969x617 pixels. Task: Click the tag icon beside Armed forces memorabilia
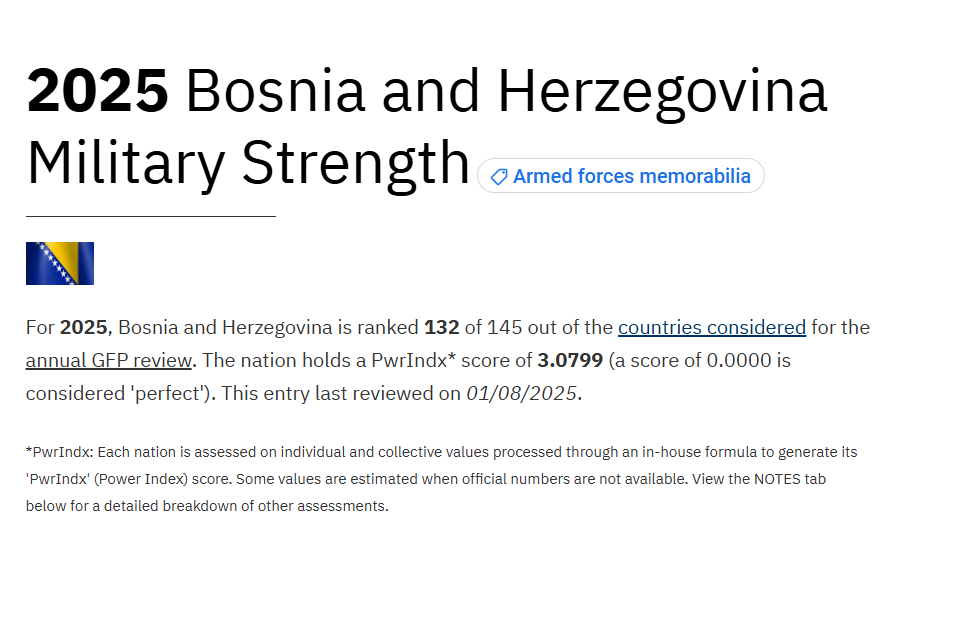pos(498,177)
